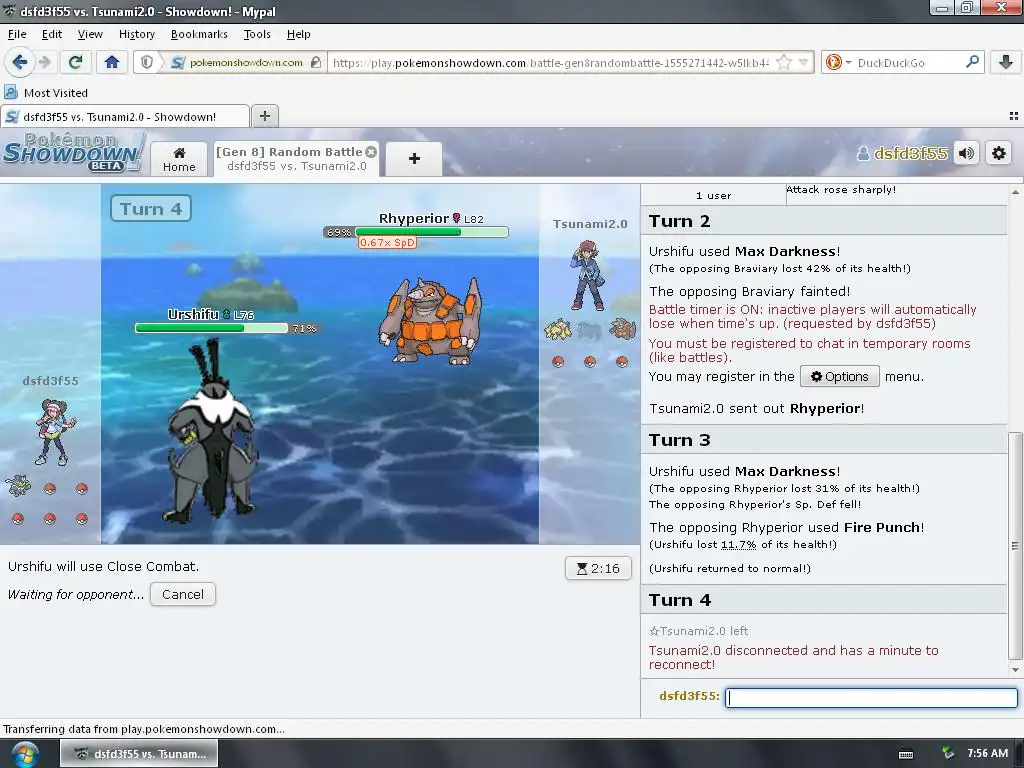Bookmark this page with the star icon
The image size is (1024, 768).
784,62
